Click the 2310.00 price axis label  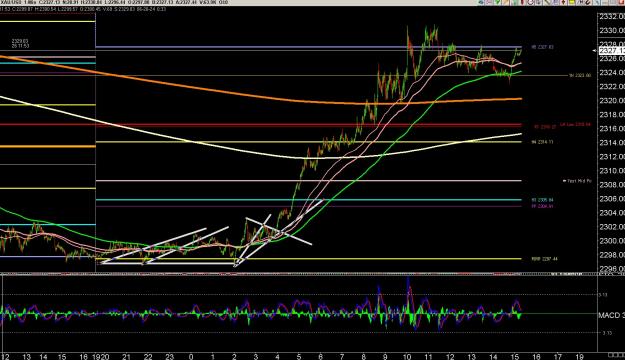pos(611,171)
